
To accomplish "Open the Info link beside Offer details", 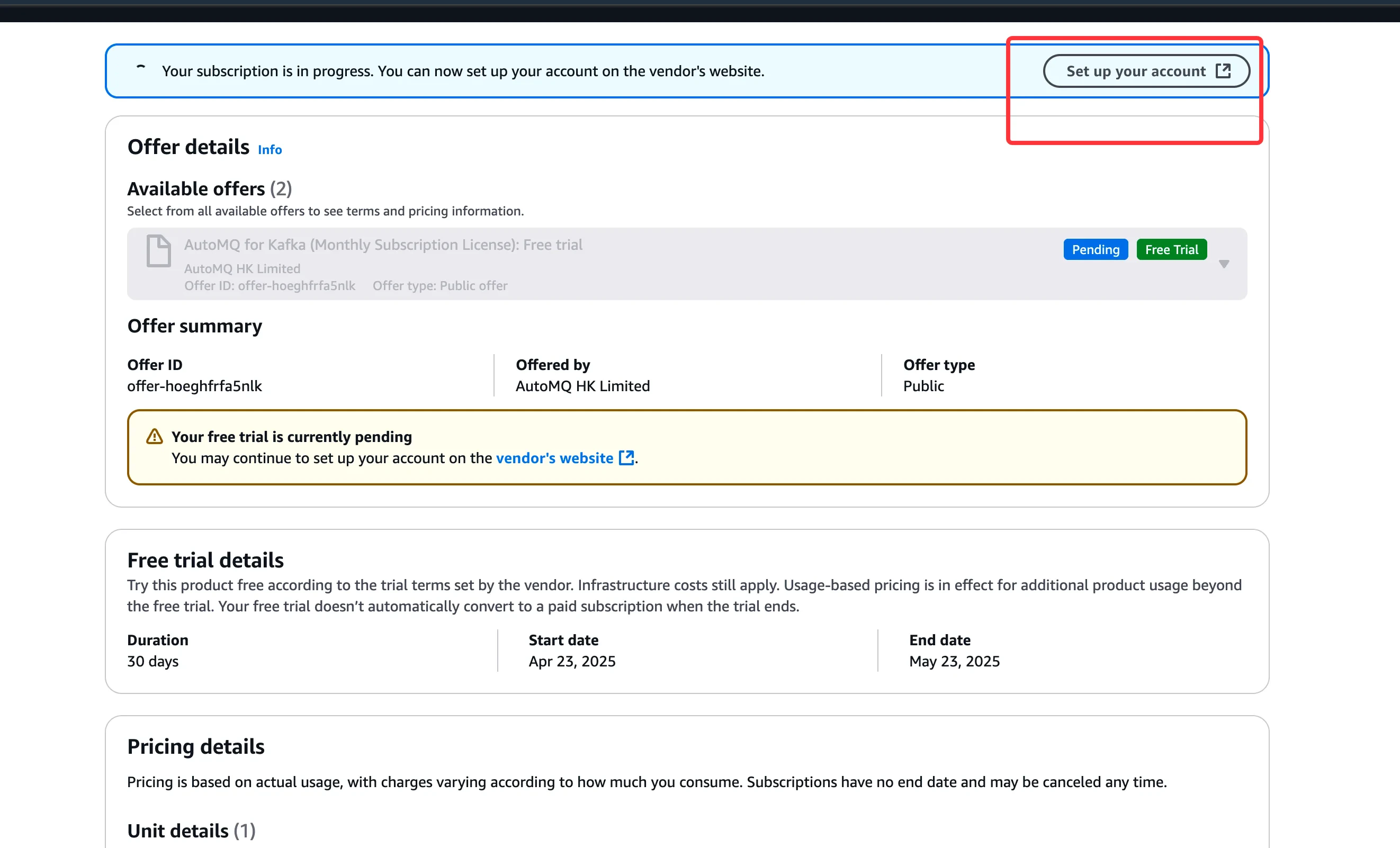I will 270,149.
